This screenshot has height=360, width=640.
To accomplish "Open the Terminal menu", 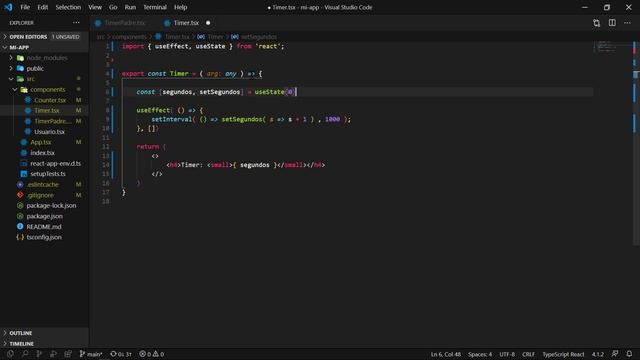I will (155, 7).
